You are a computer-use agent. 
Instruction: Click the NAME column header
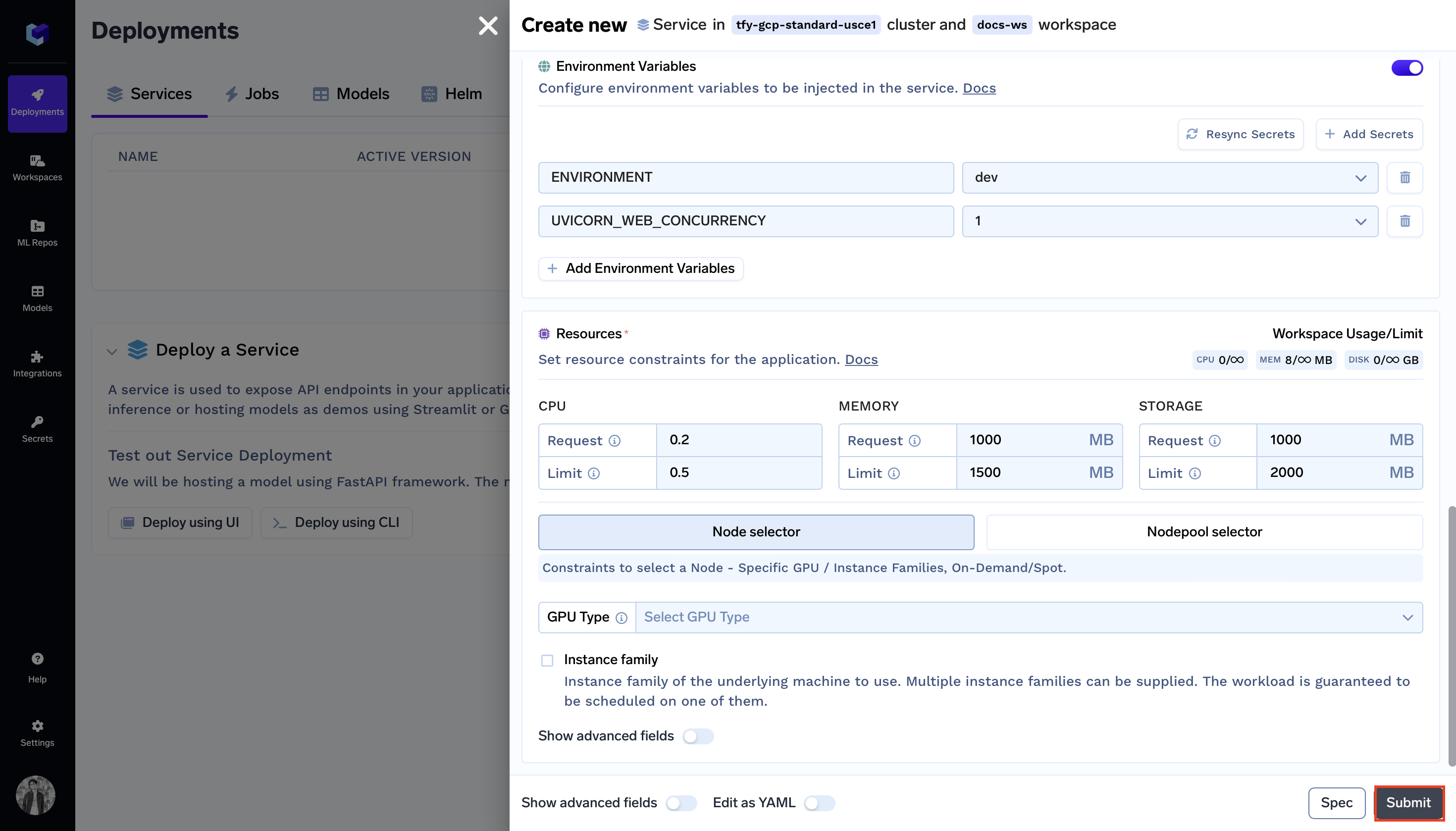pos(138,156)
